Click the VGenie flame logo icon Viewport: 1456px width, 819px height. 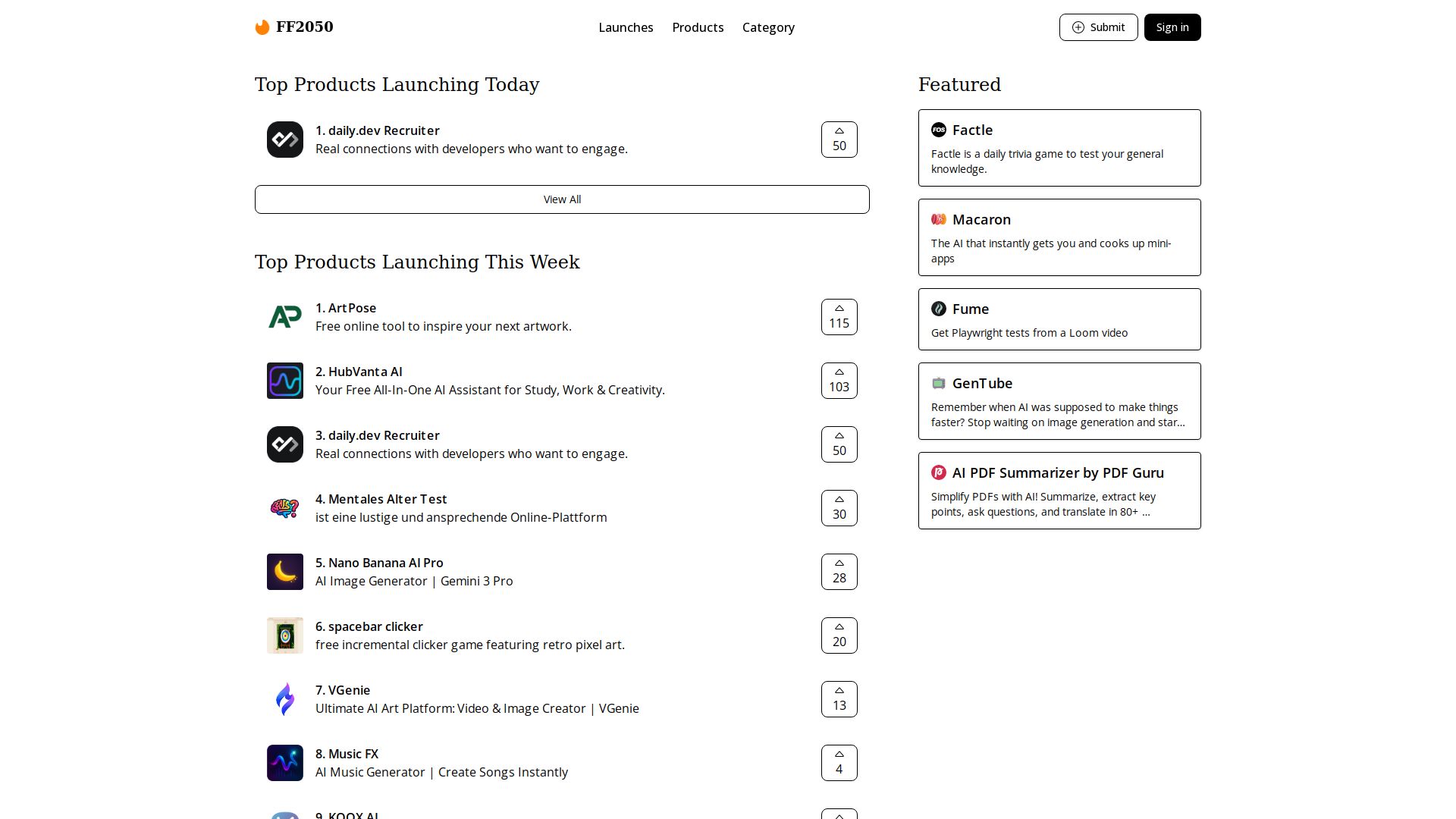[x=285, y=699]
